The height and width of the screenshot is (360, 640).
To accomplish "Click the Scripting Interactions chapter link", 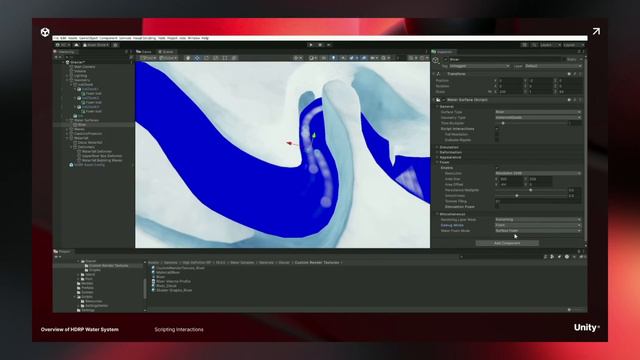I will coord(179,329).
